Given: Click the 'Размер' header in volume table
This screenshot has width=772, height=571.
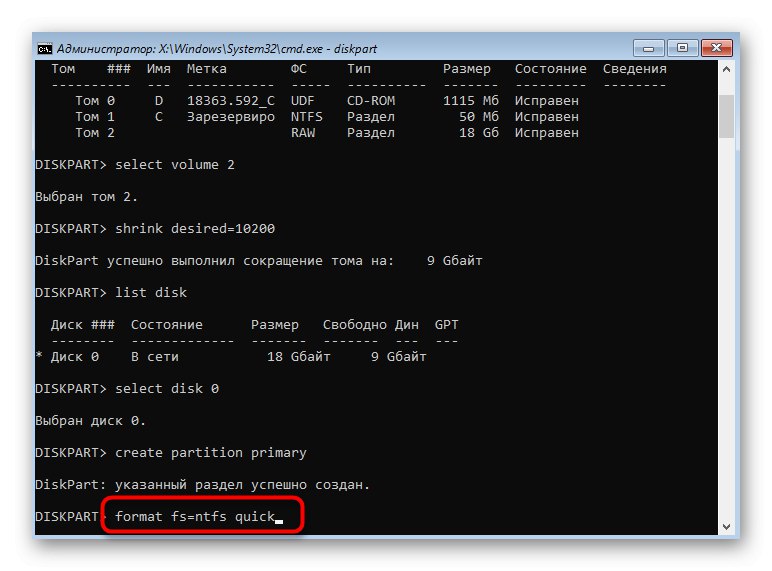Looking at the screenshot, I should (467, 69).
